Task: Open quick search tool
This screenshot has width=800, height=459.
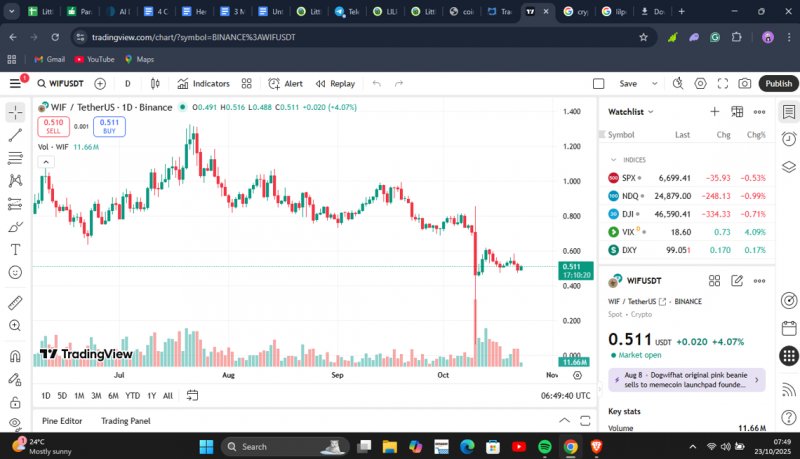Action: tap(678, 84)
